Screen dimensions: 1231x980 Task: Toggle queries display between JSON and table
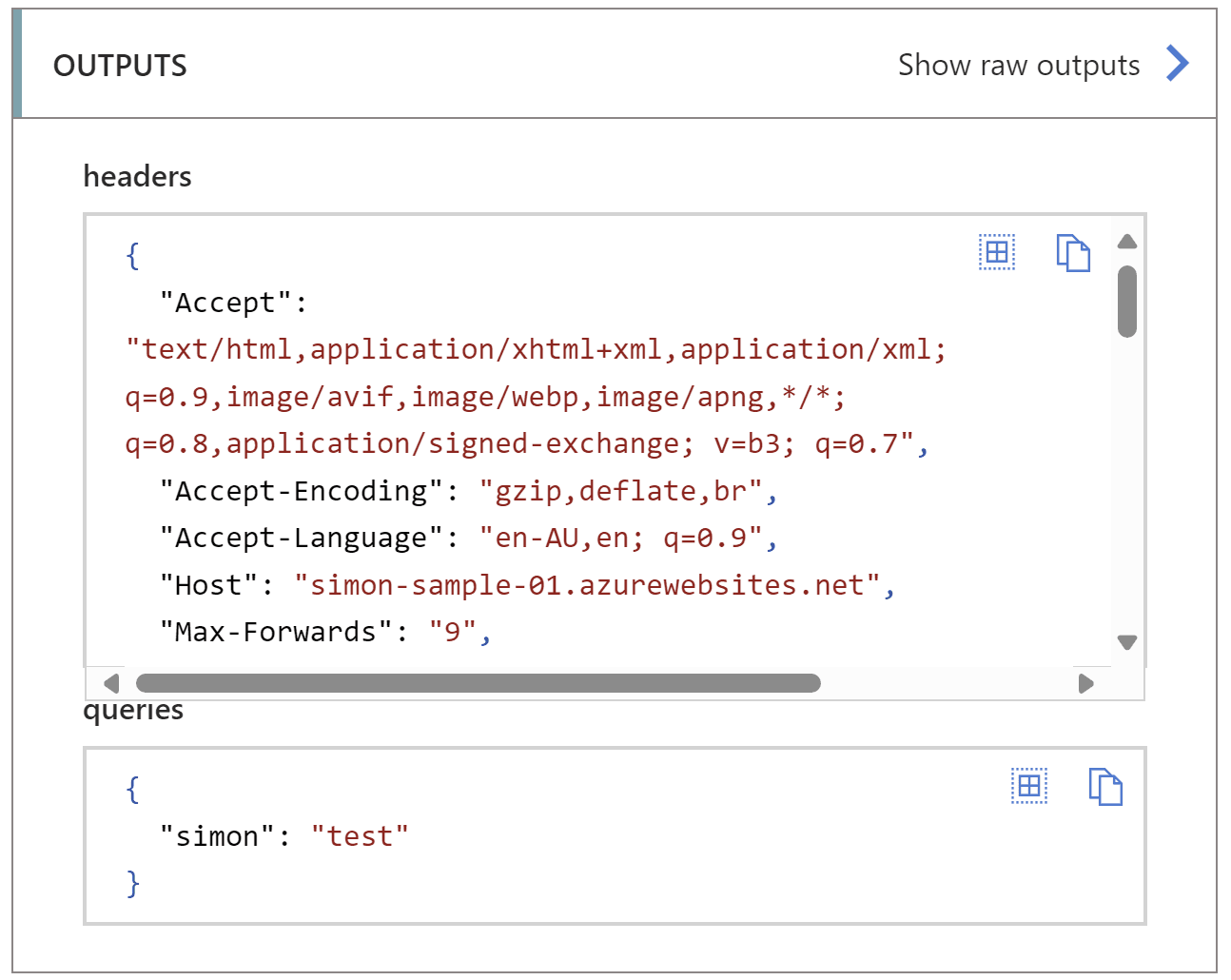tap(1027, 787)
